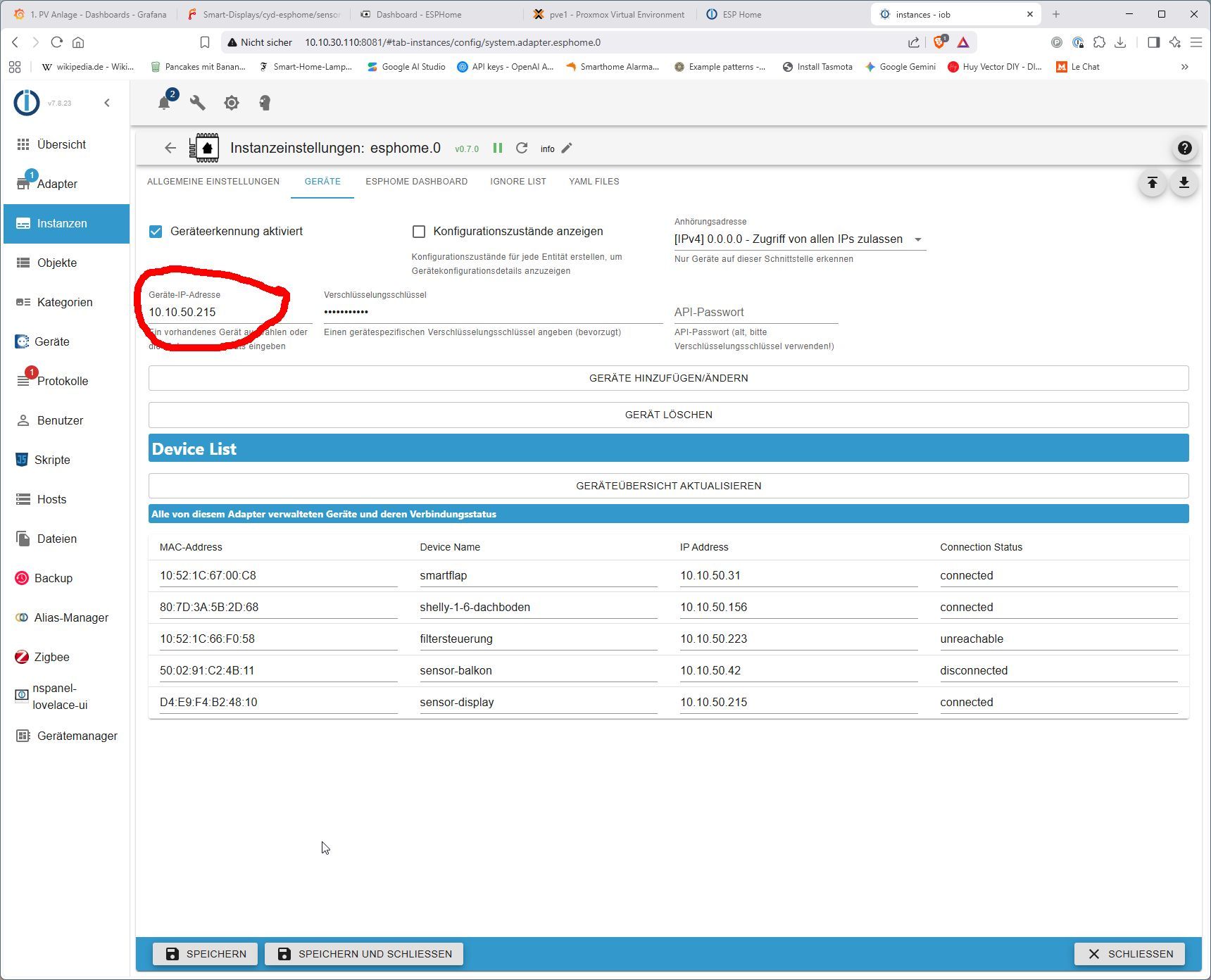Image resolution: width=1211 pixels, height=980 pixels.
Task: Open Protokolle in the sidebar
Action: 66,381
